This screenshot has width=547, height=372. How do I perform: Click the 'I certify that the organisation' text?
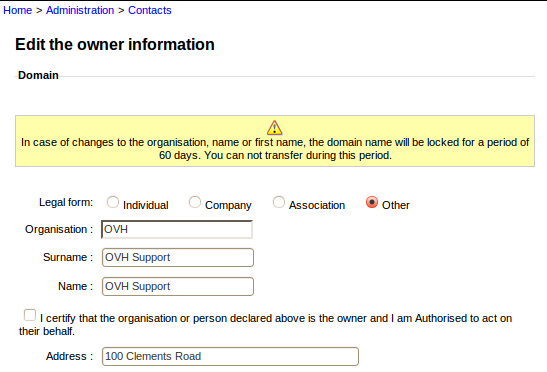[265, 325]
